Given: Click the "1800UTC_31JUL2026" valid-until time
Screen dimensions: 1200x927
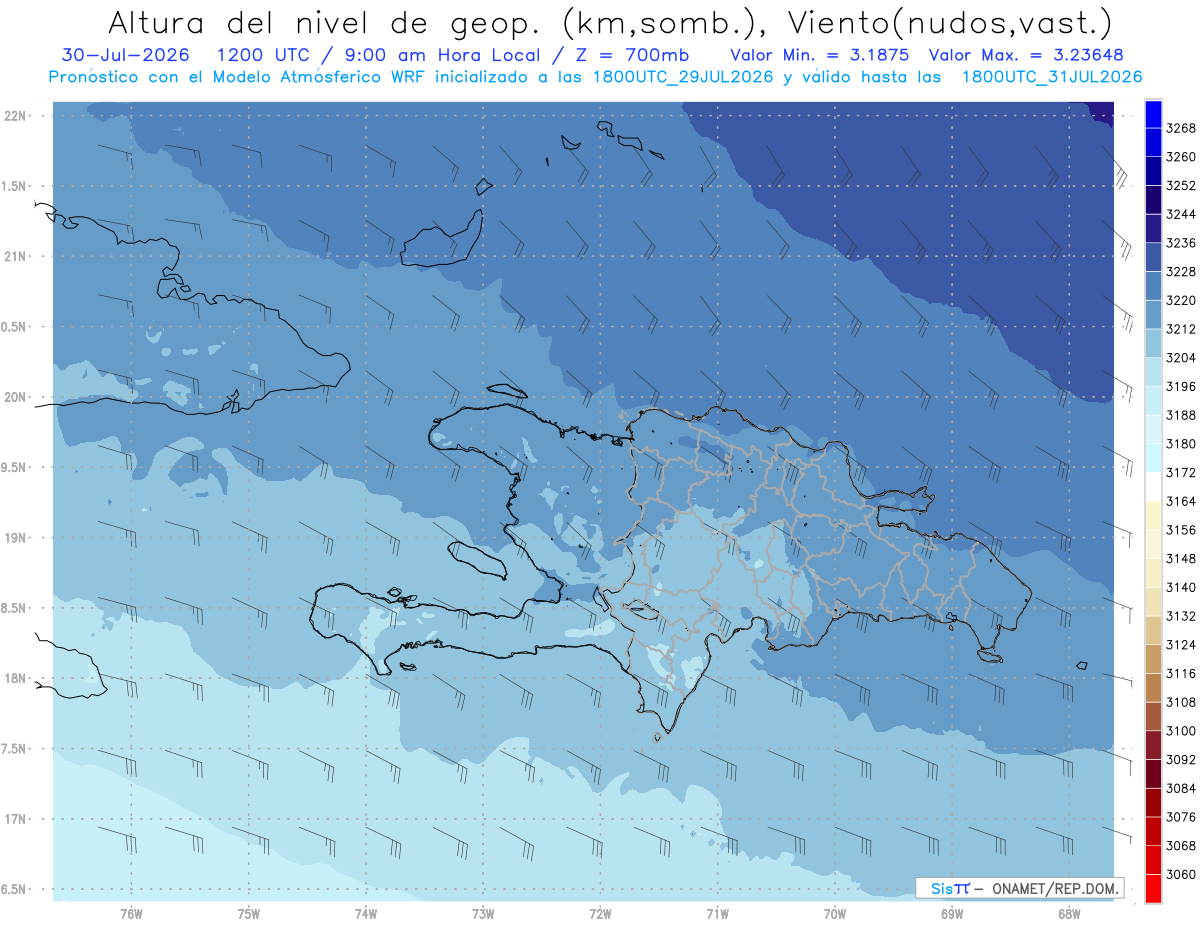Looking at the screenshot, I should coord(1053,77).
